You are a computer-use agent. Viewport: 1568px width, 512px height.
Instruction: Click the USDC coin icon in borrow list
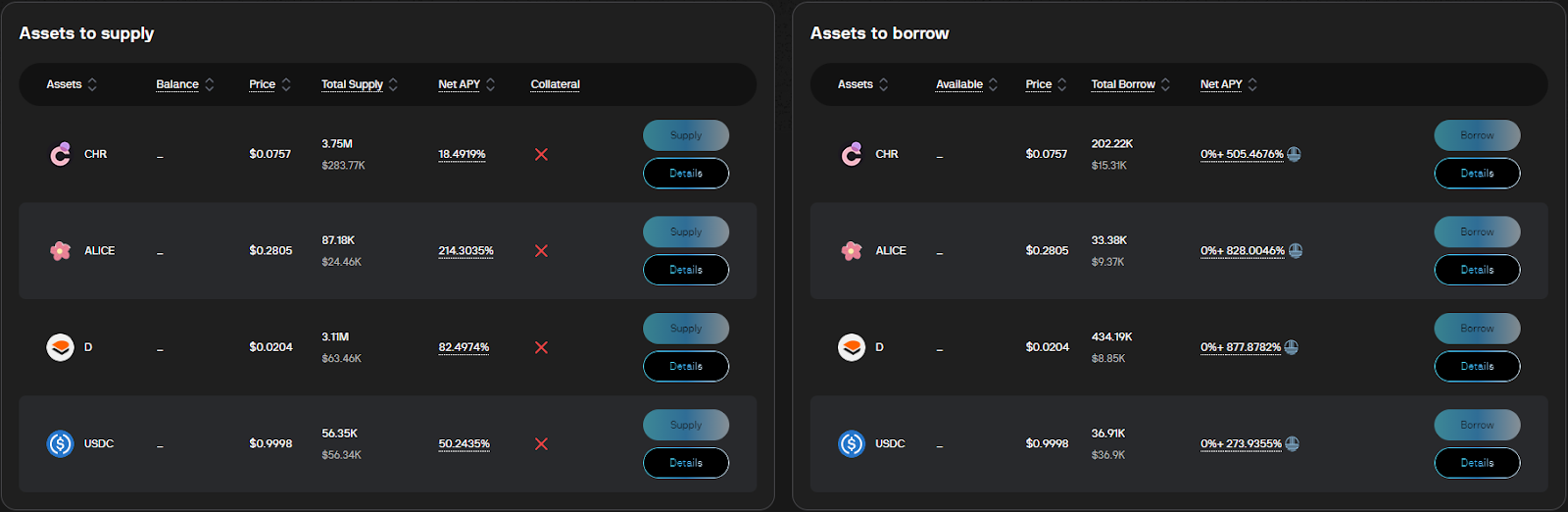coord(852,444)
